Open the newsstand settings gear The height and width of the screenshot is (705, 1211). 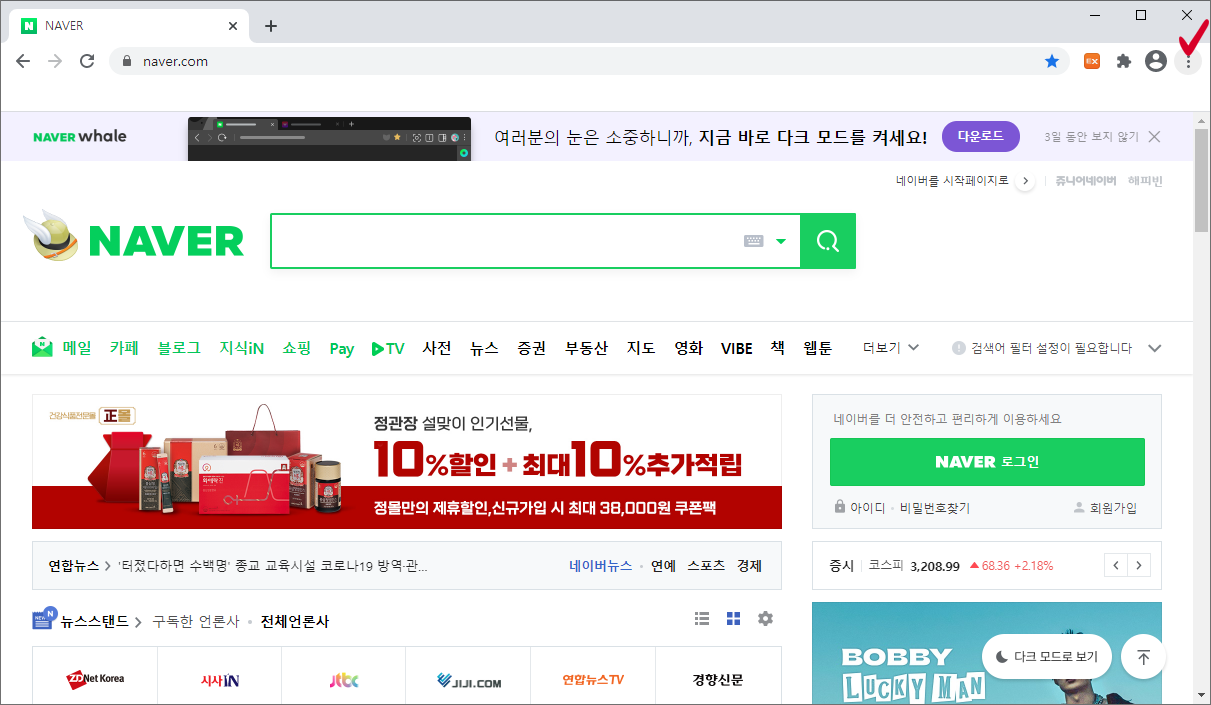tap(765, 619)
